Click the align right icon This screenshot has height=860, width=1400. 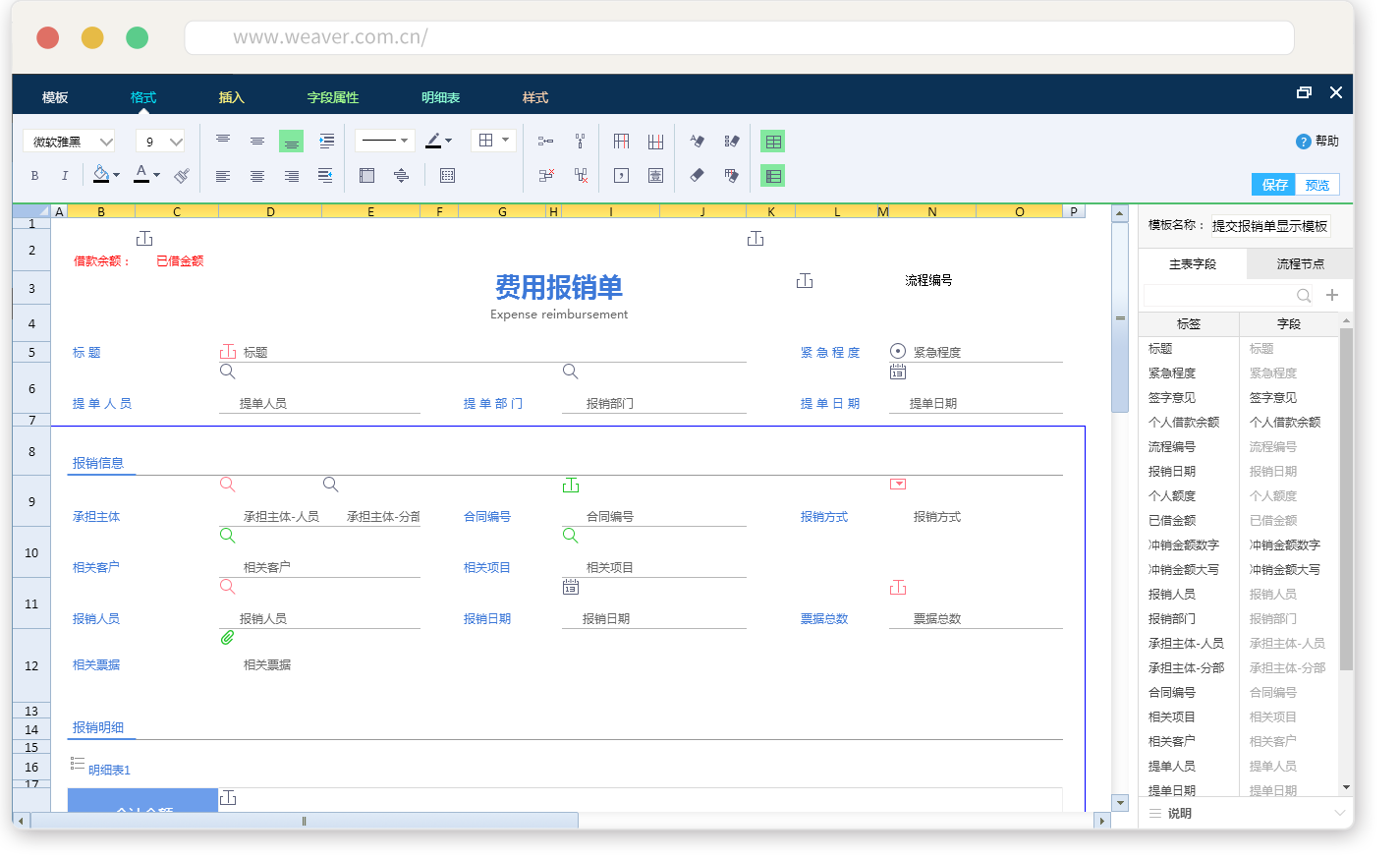[x=292, y=176]
